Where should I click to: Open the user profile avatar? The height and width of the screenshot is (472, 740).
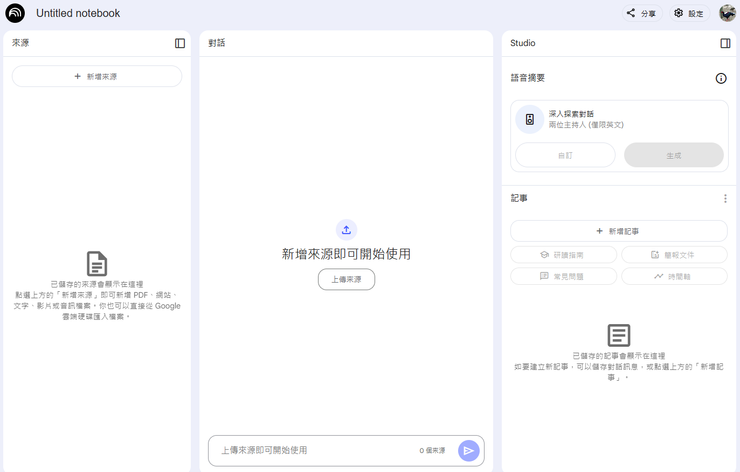coord(726,13)
